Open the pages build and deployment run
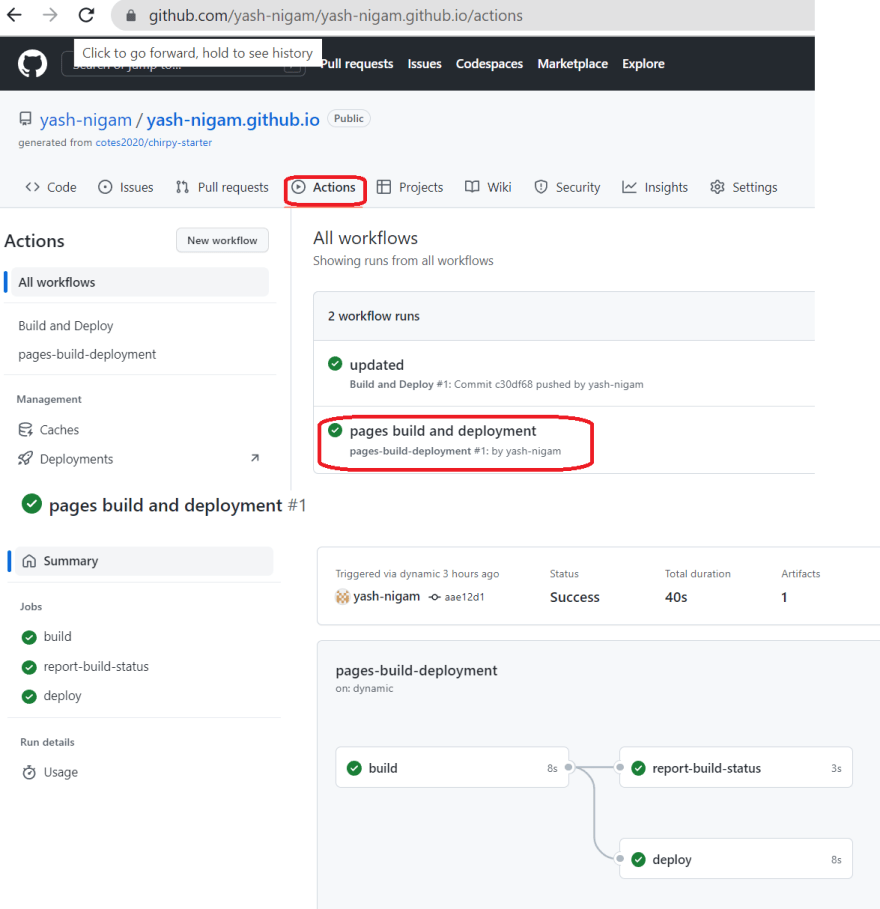The width and height of the screenshot is (880, 909). (x=443, y=431)
